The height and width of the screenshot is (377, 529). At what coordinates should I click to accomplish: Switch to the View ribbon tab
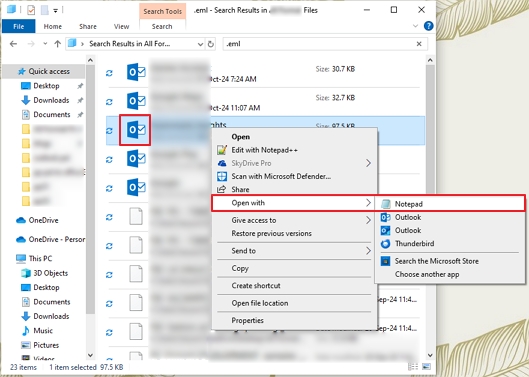[121, 26]
